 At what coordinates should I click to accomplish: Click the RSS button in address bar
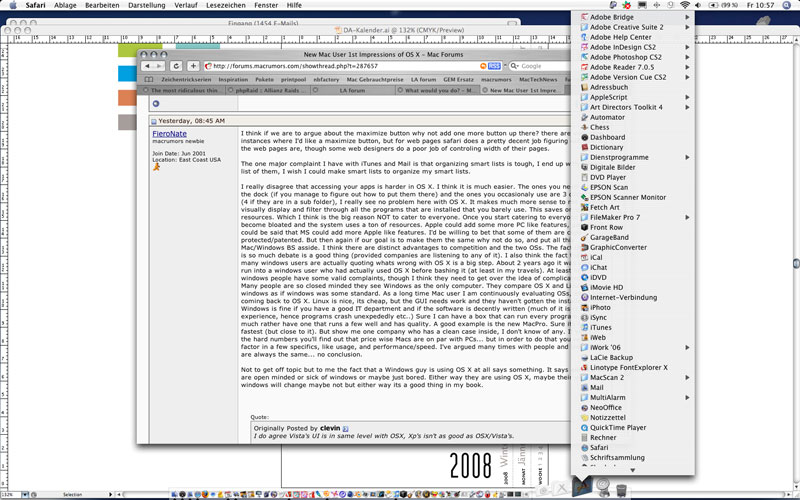[494, 66]
